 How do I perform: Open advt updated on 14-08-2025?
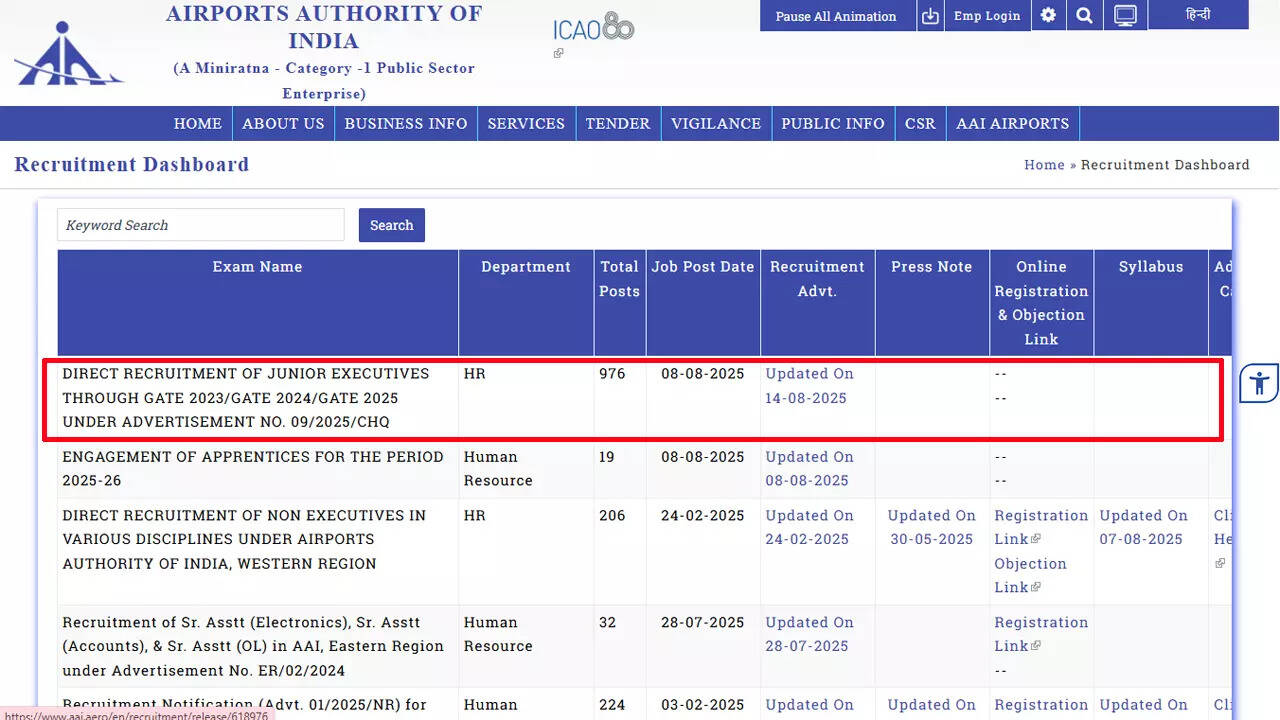tap(809, 386)
